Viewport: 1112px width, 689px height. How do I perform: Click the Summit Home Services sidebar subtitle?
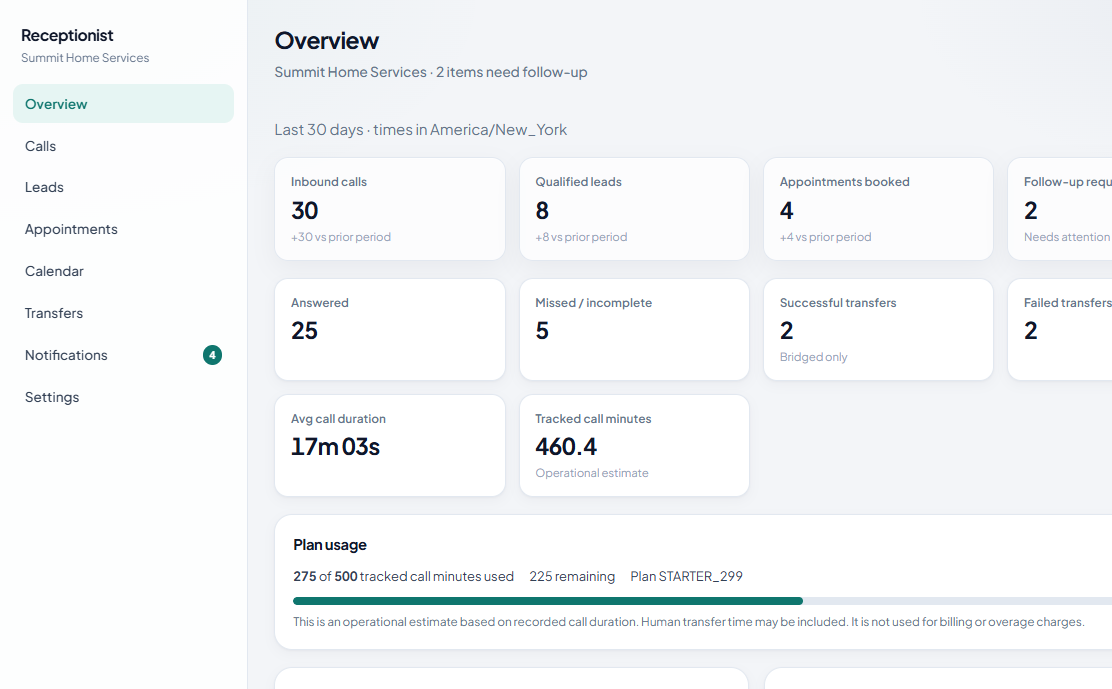pyautogui.click(x=85, y=58)
